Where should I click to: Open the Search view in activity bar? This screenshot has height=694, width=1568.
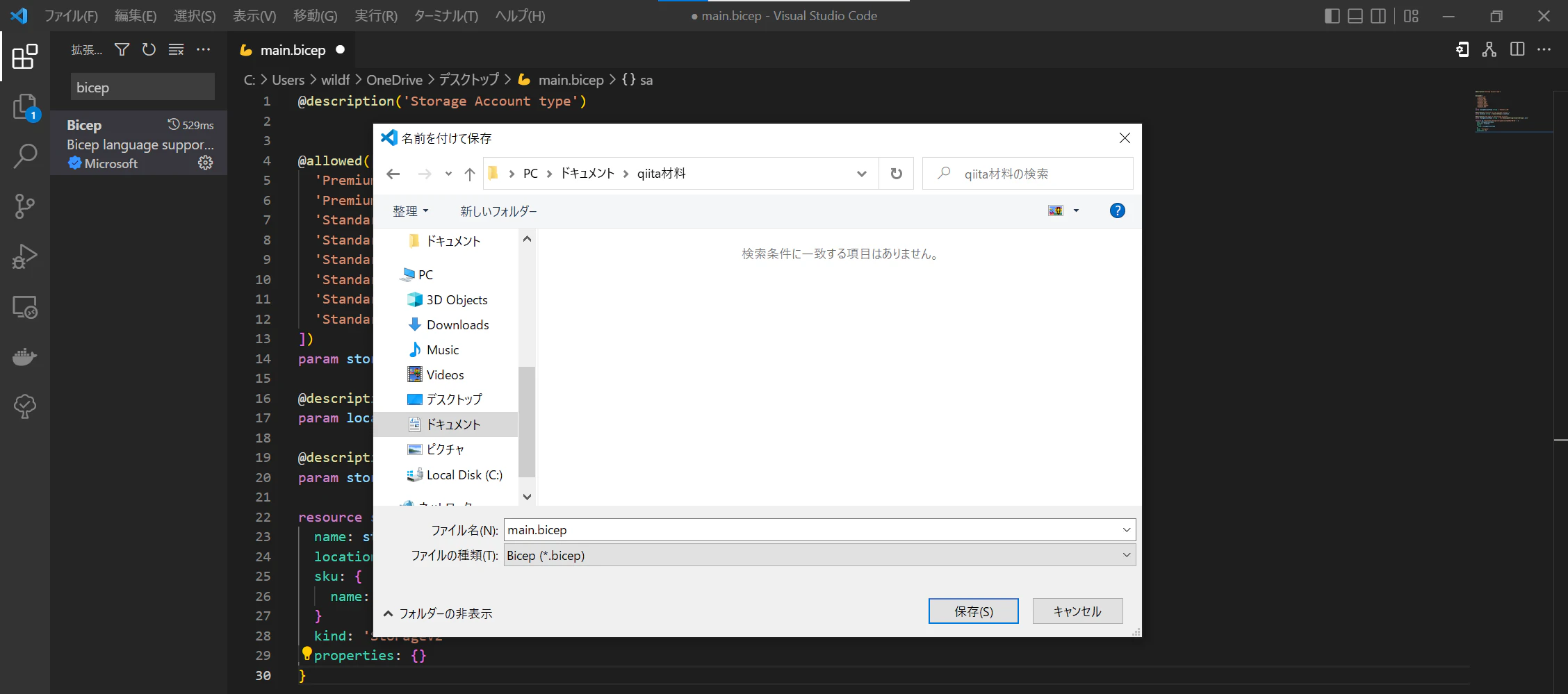tap(25, 156)
